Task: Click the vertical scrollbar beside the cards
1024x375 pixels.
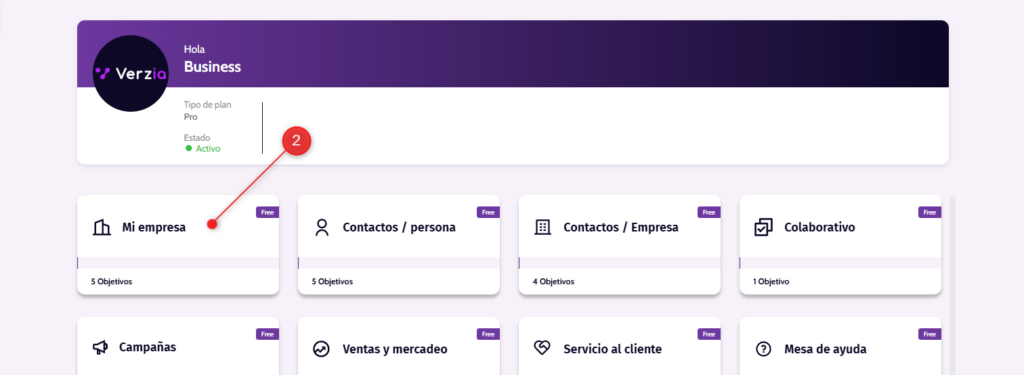Action: coord(952,285)
